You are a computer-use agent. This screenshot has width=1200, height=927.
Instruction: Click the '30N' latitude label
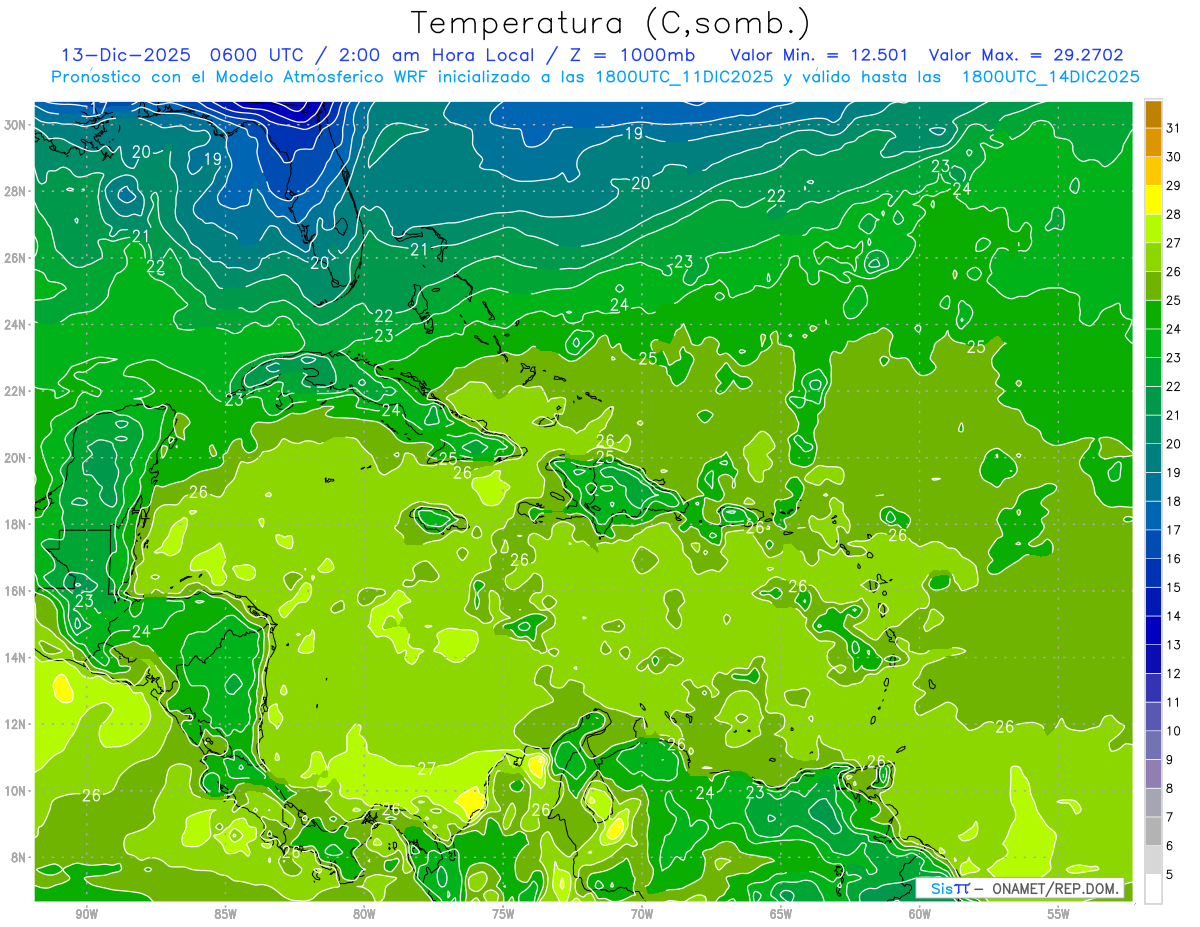[15, 124]
